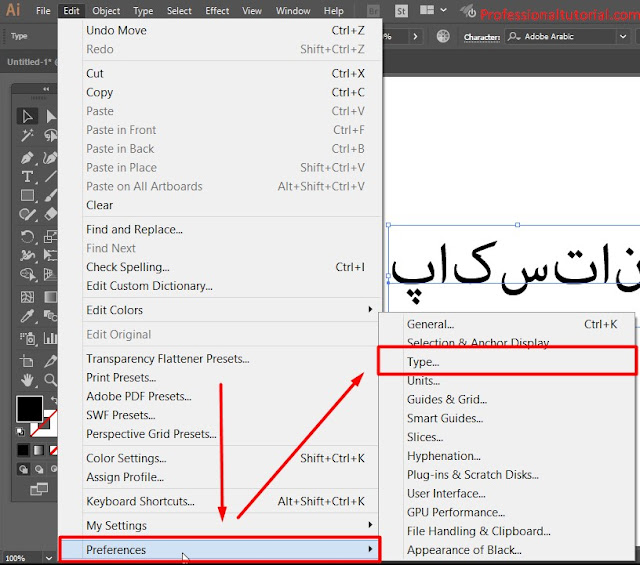This screenshot has width=640, height=565.
Task: Select the Pen tool
Action: pos(27,158)
